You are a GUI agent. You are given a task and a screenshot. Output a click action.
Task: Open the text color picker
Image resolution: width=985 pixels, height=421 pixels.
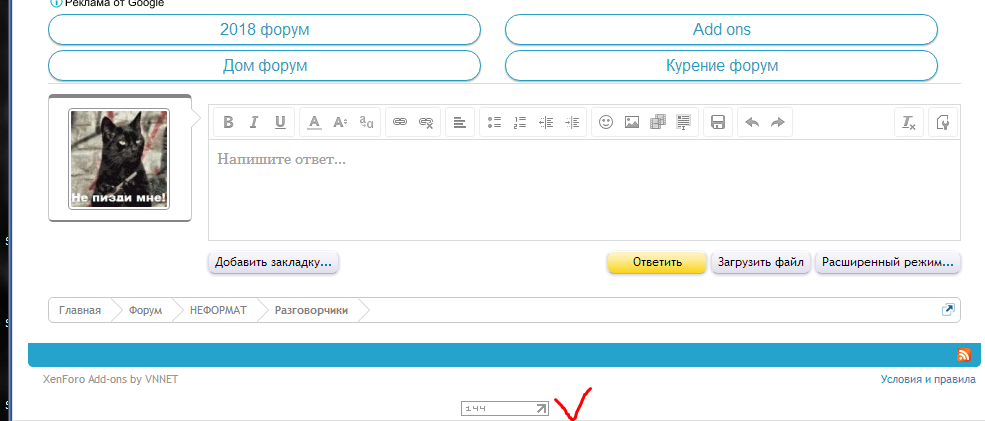314,122
